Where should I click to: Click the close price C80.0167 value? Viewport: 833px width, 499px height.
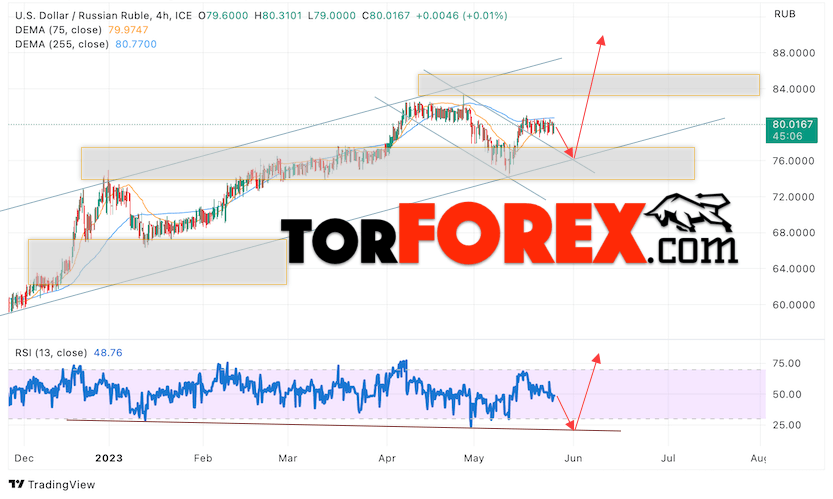point(386,15)
